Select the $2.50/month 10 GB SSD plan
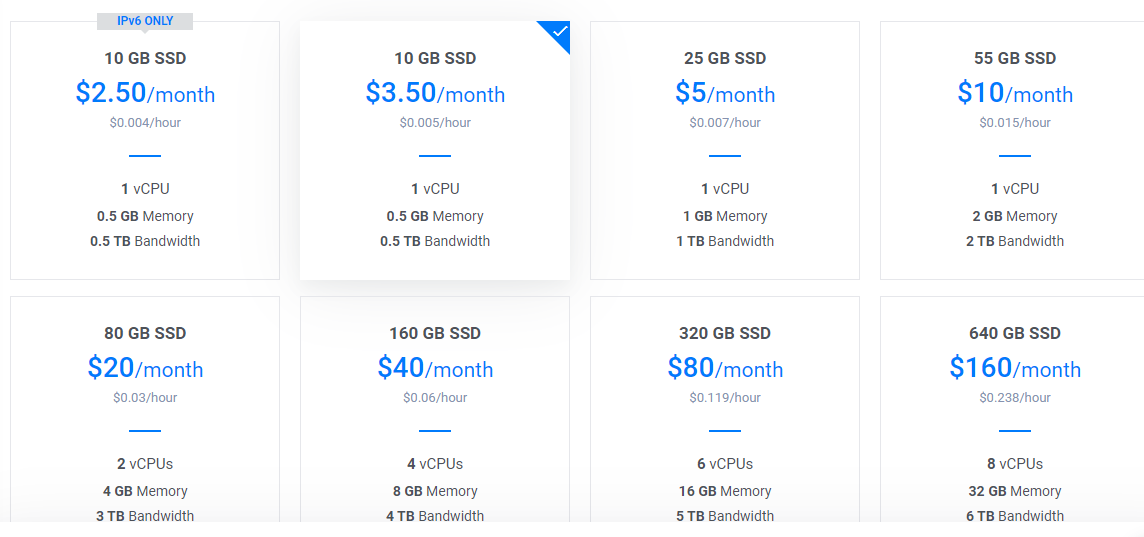The width and height of the screenshot is (1144, 537). click(x=145, y=93)
